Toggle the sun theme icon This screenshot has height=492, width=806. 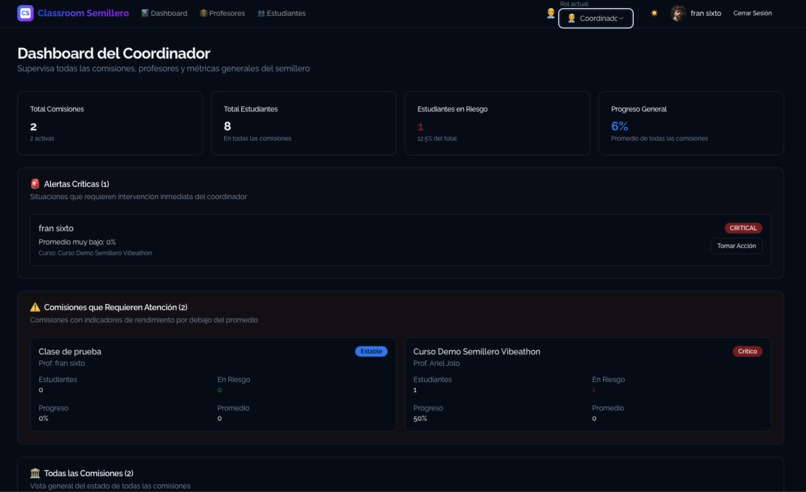tap(654, 13)
